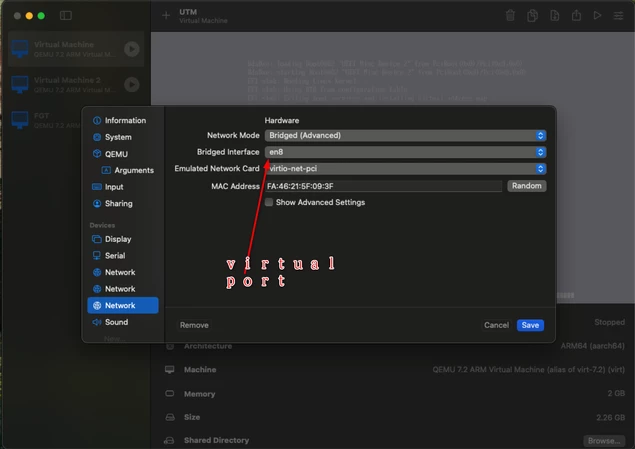Select the second Network device entry

click(123, 289)
